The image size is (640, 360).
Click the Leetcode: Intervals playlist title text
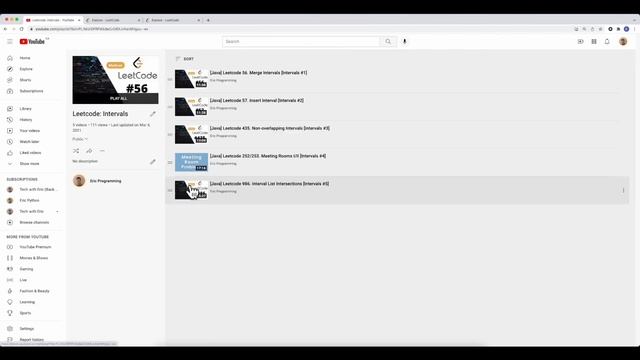(100, 114)
